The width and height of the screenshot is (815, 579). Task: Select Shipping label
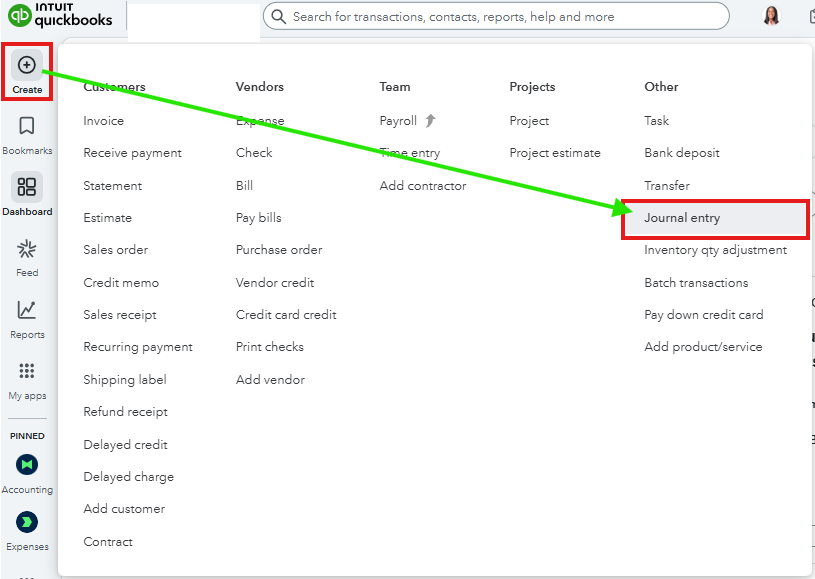tap(125, 380)
